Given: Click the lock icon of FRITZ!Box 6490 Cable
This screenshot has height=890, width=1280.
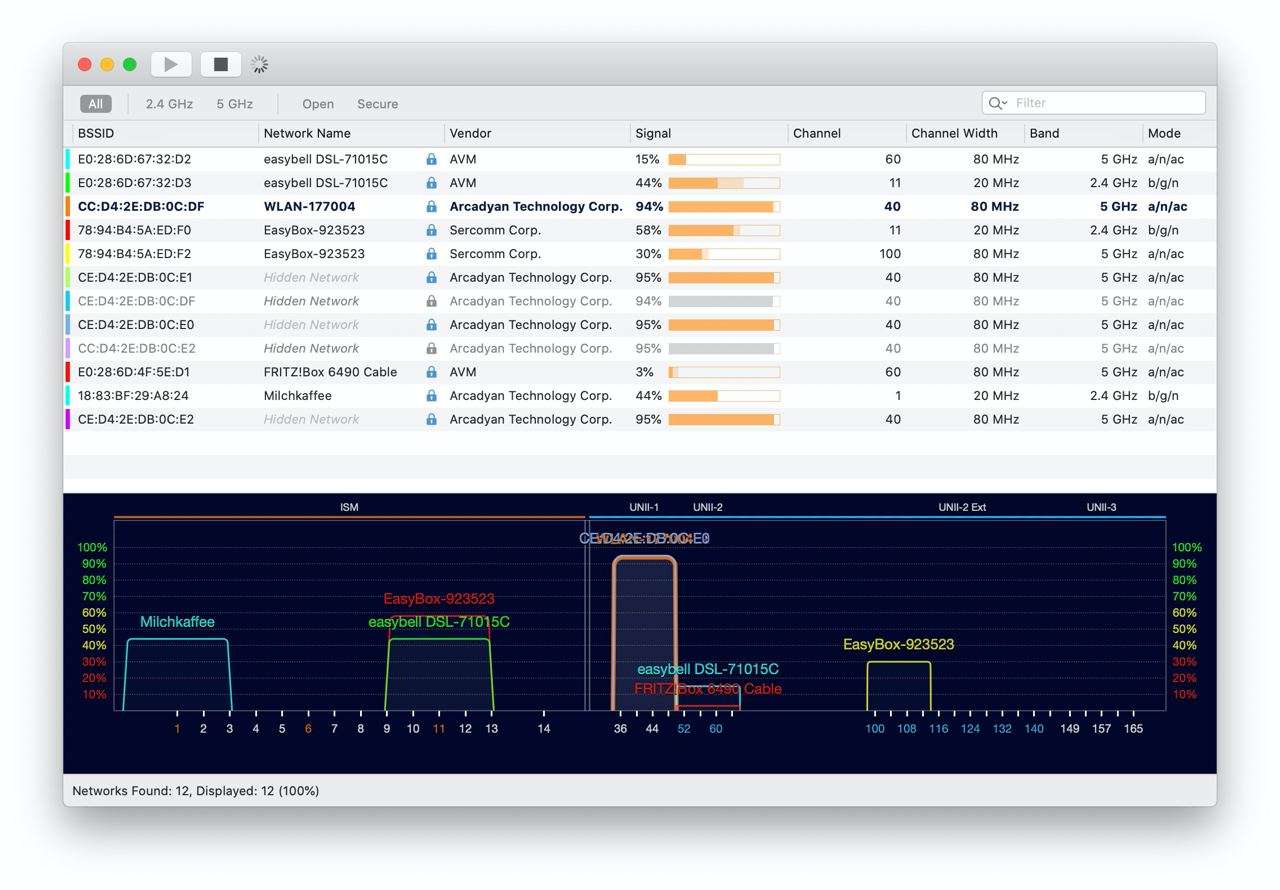Looking at the screenshot, I should (x=431, y=372).
